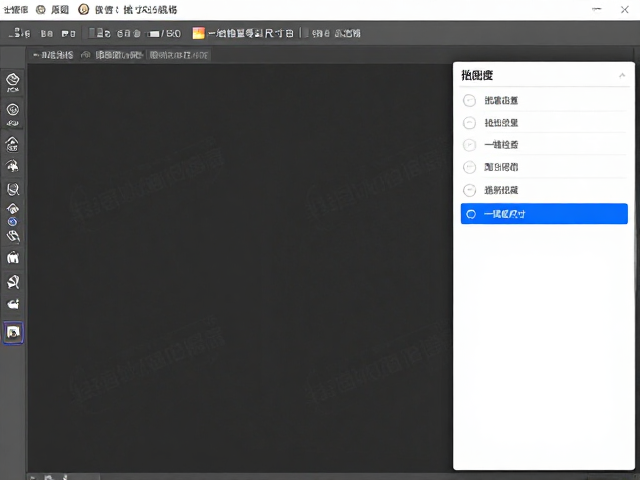Image resolution: width=640 pixels, height=480 pixels.
Task: Select the hand-shaped tool below the blue circle
Action: (13, 236)
